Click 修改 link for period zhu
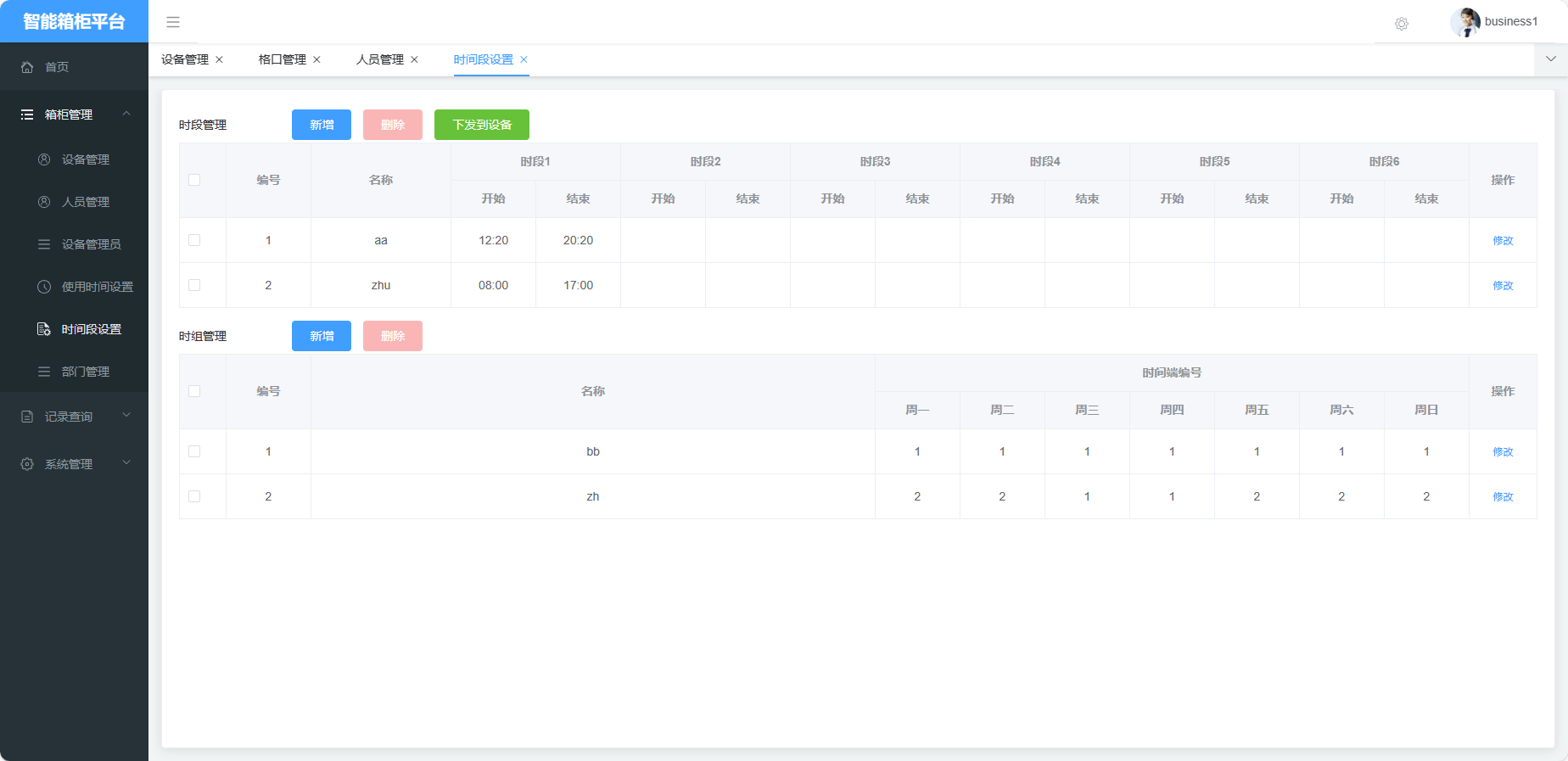Screen dimensions: 1568x761 (x=1503, y=285)
